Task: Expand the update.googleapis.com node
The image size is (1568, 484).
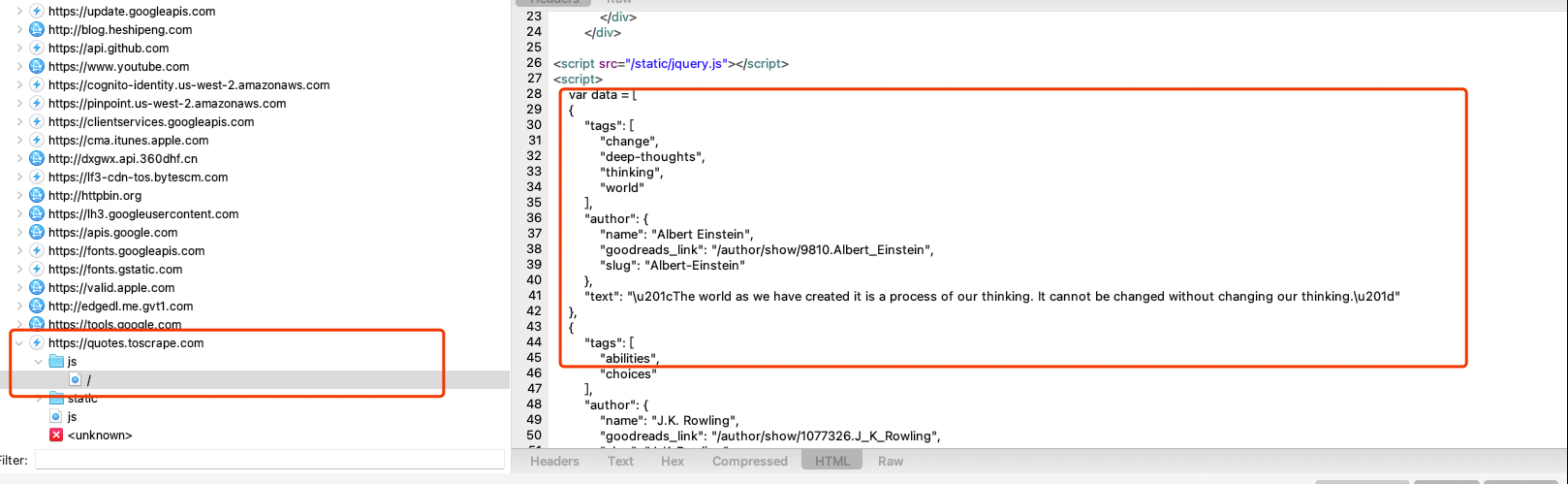Action: pyautogui.click(x=19, y=12)
